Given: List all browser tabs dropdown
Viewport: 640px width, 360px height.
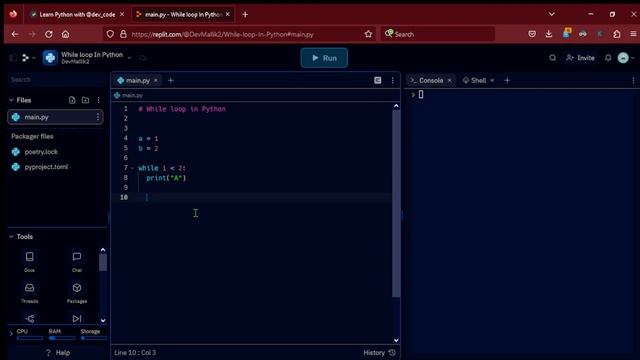Looking at the screenshot, I should click(552, 14).
